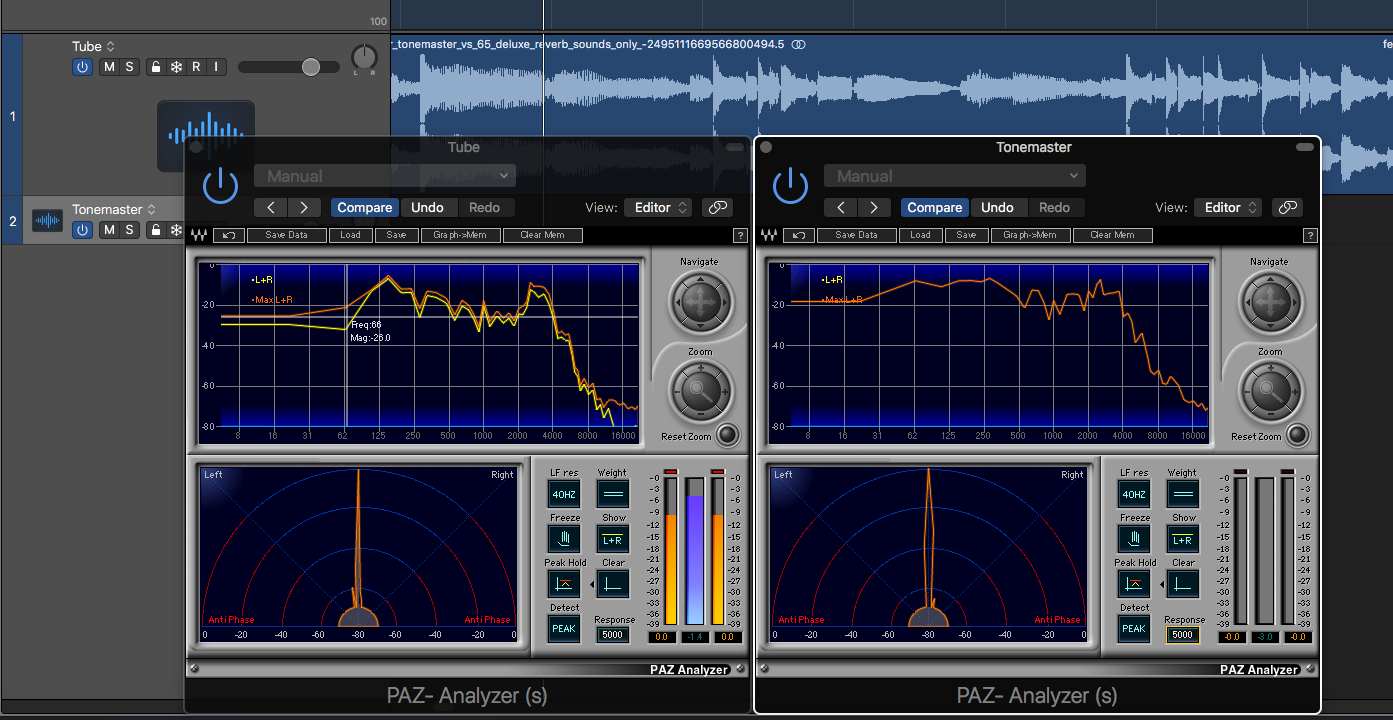Toggle Peak Hold in Tube analyzer
Viewport: 1393px width, 720px height.
(564, 583)
